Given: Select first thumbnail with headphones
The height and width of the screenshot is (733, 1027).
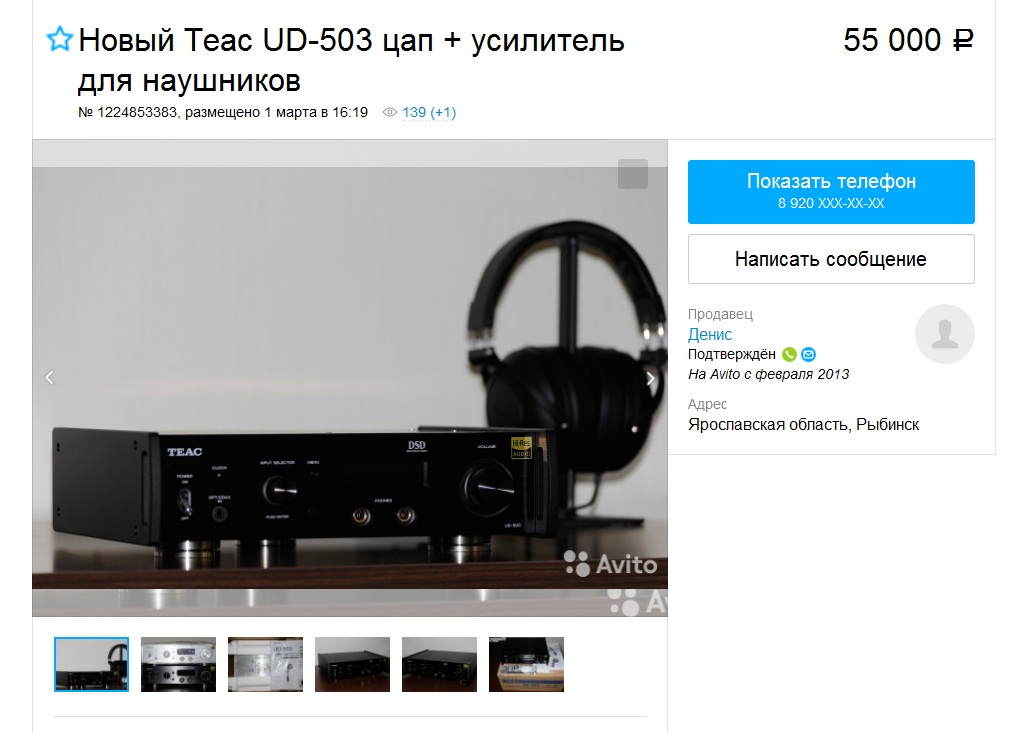Looking at the screenshot, I should pyautogui.click(x=92, y=664).
